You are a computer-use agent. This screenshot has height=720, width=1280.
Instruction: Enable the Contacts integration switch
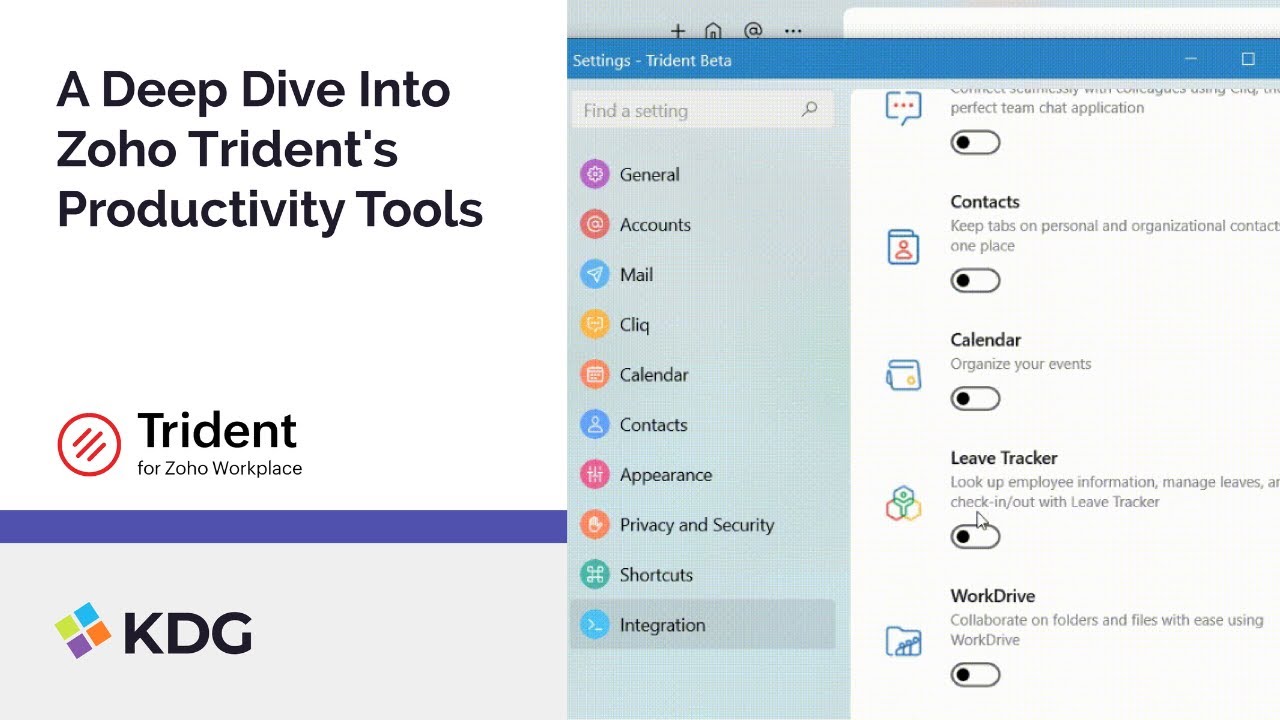point(975,280)
